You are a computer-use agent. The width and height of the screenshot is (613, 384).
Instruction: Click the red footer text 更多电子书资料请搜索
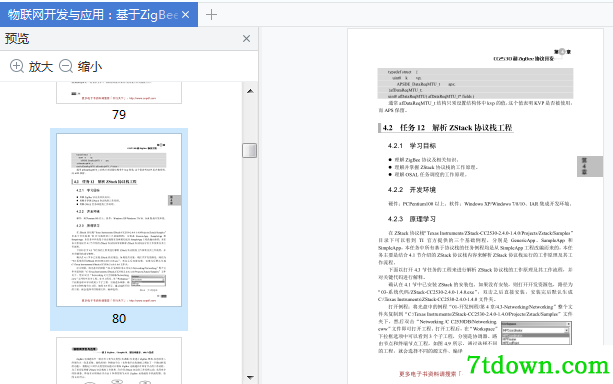click(430, 374)
